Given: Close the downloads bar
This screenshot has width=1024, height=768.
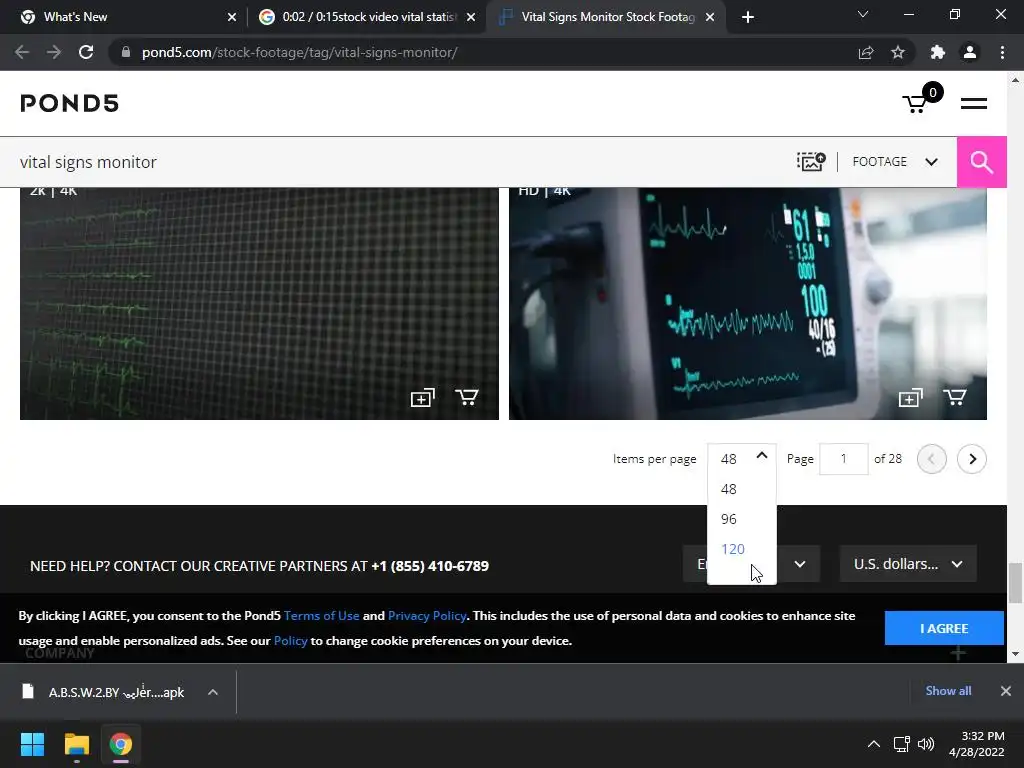Looking at the screenshot, I should (1006, 691).
